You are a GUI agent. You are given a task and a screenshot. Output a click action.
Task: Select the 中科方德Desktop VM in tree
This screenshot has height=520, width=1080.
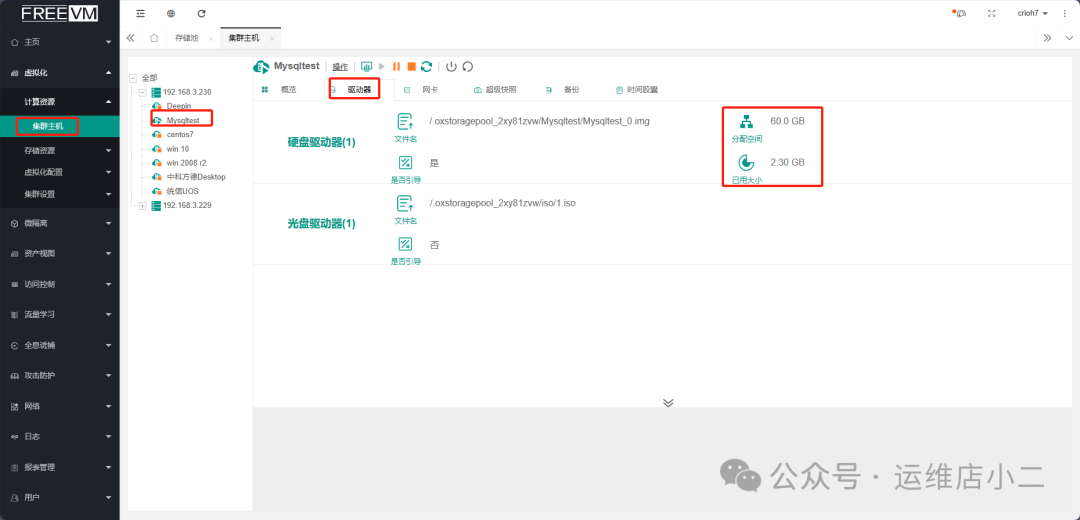(196, 177)
